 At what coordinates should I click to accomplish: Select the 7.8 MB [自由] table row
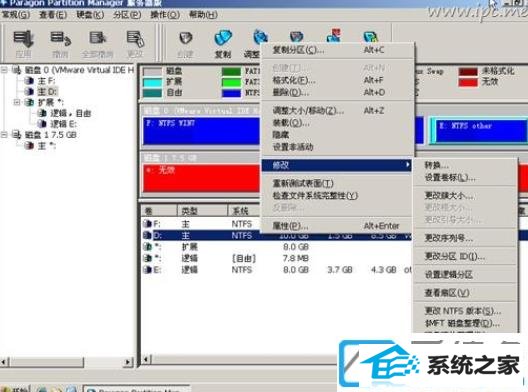click(x=276, y=258)
